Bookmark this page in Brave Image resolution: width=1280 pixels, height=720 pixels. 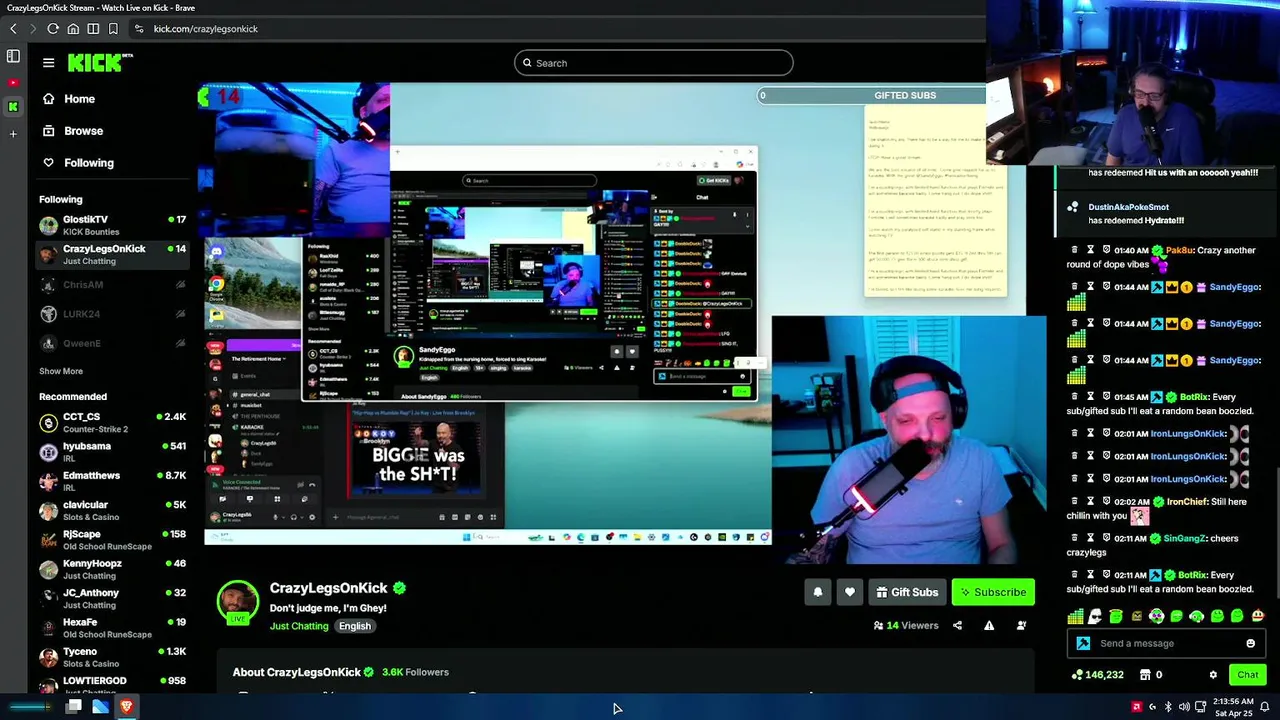(113, 29)
